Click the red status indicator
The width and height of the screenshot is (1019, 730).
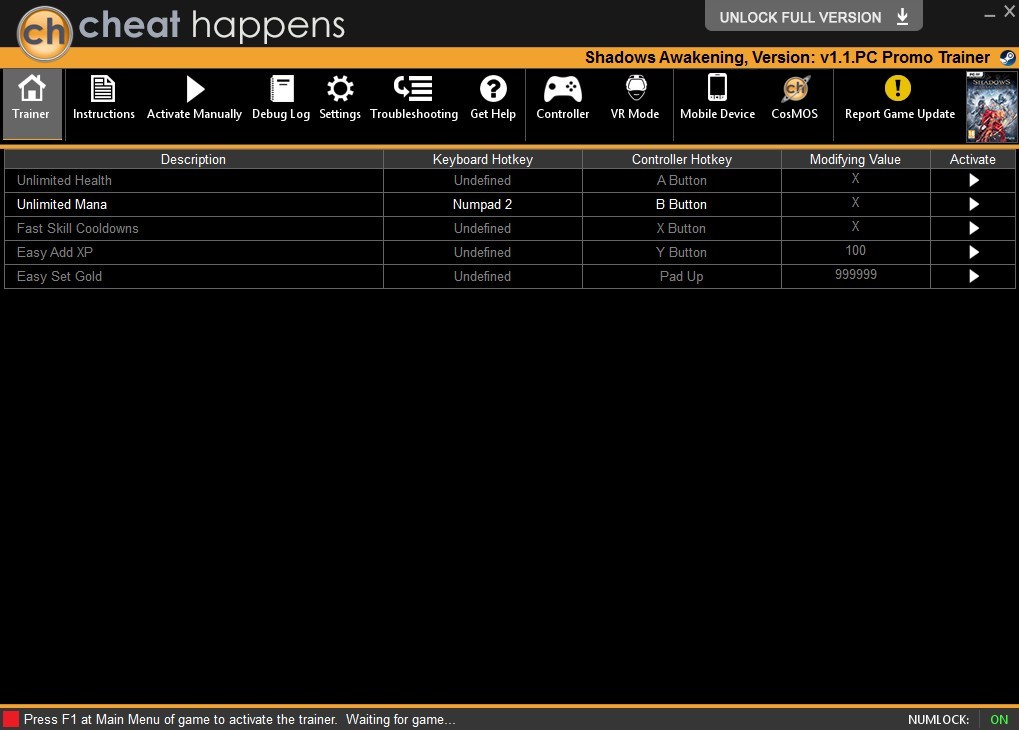click(10, 720)
